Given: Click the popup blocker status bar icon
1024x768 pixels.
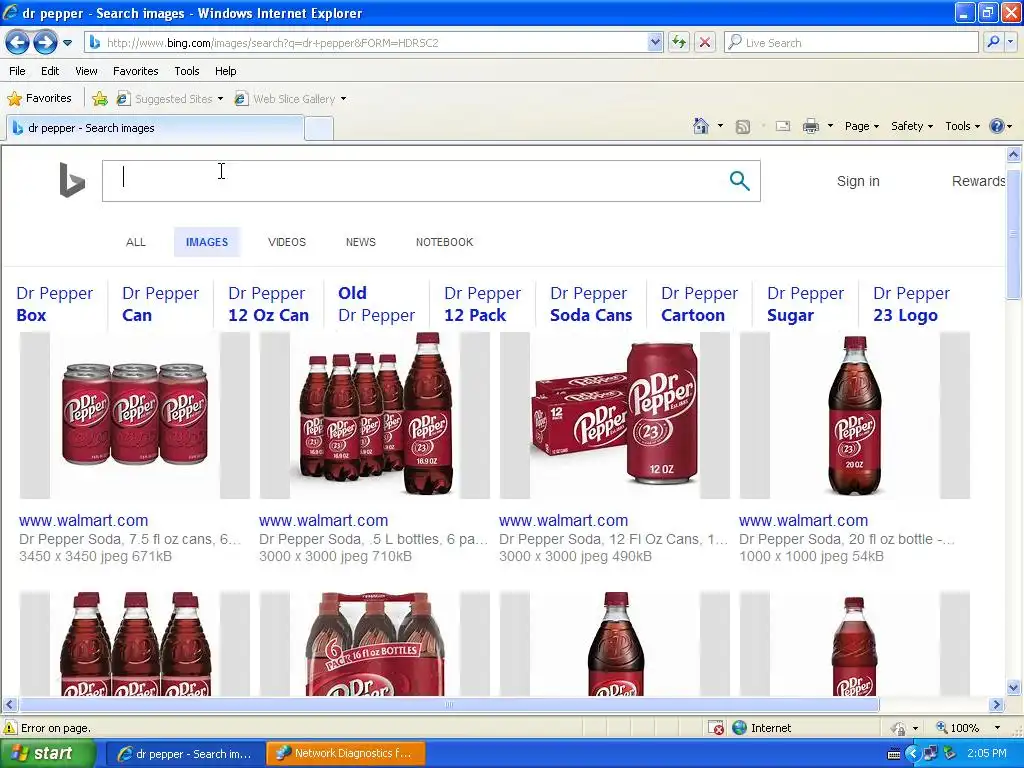Looking at the screenshot, I should (716, 728).
